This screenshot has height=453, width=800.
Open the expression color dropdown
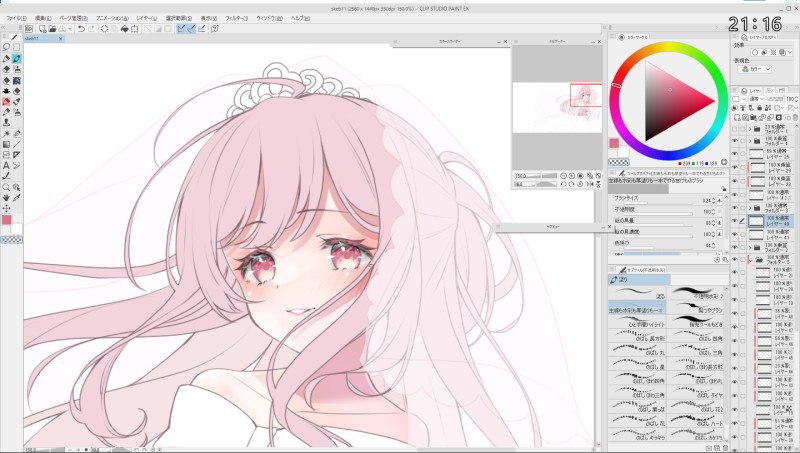pos(756,69)
